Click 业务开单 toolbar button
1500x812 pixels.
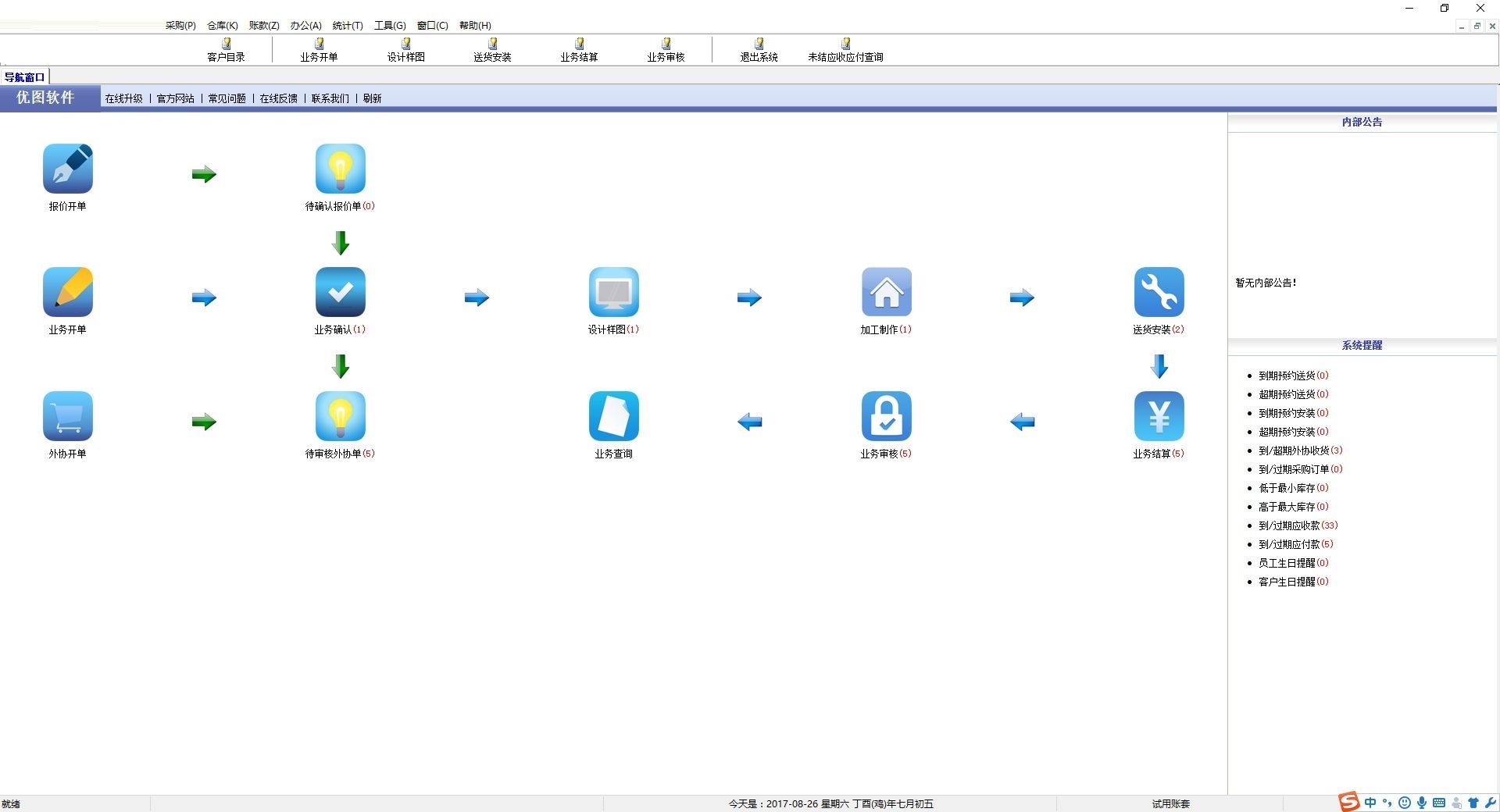pyautogui.click(x=319, y=50)
